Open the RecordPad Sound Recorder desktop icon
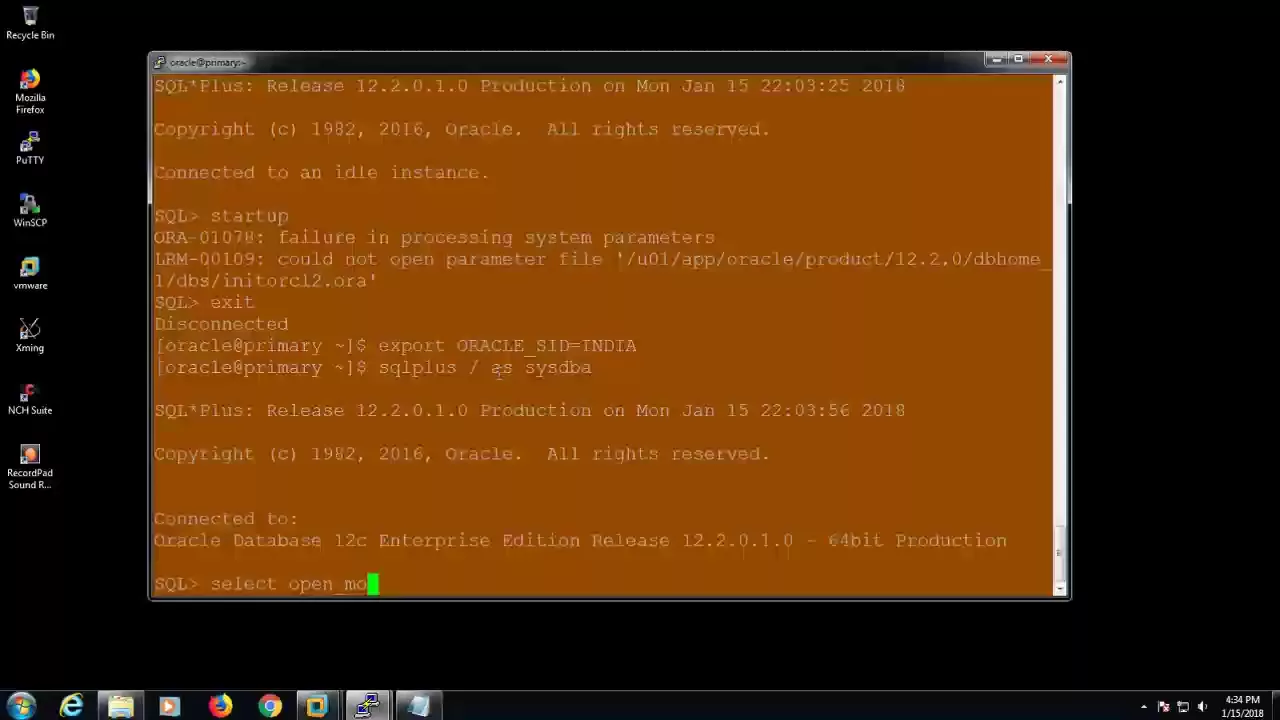This screenshot has width=1280, height=720. coord(30,467)
